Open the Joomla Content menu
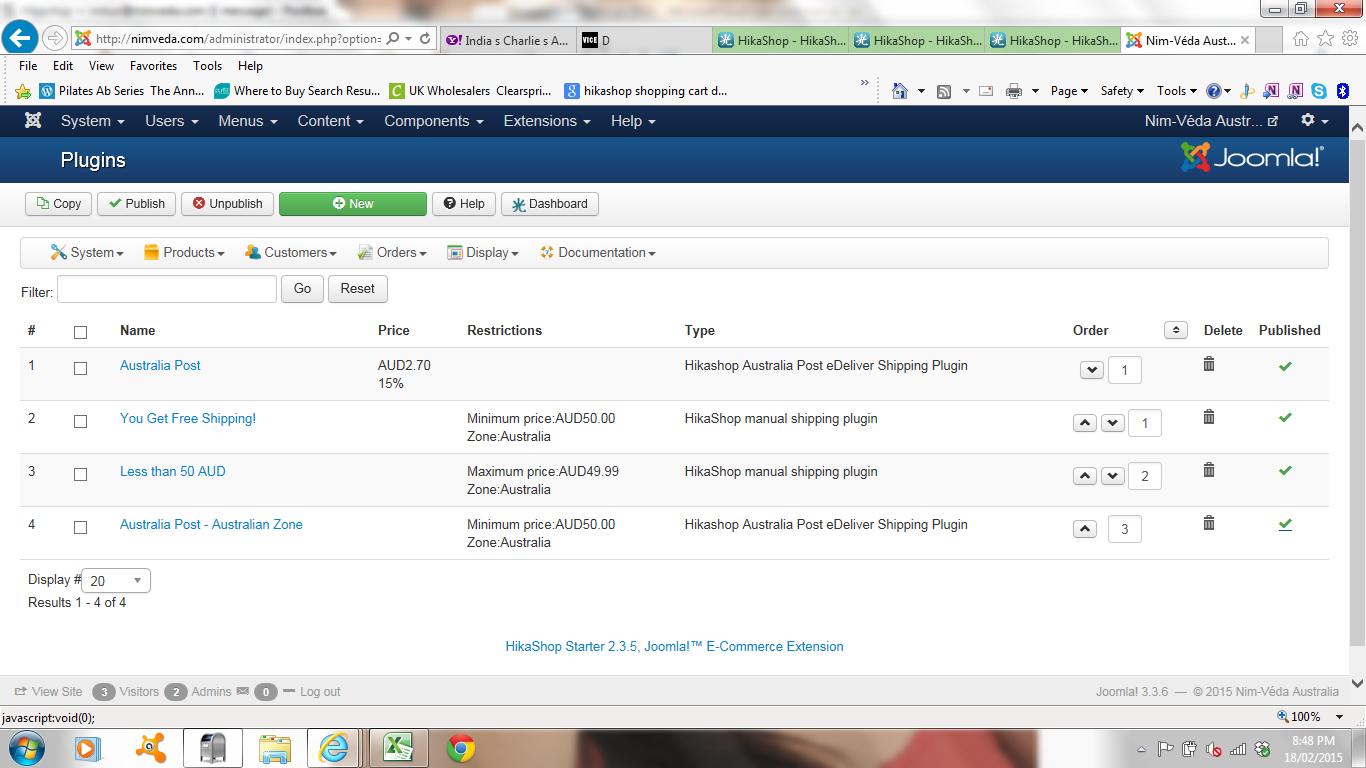The height and width of the screenshot is (768, 1366). (x=331, y=121)
